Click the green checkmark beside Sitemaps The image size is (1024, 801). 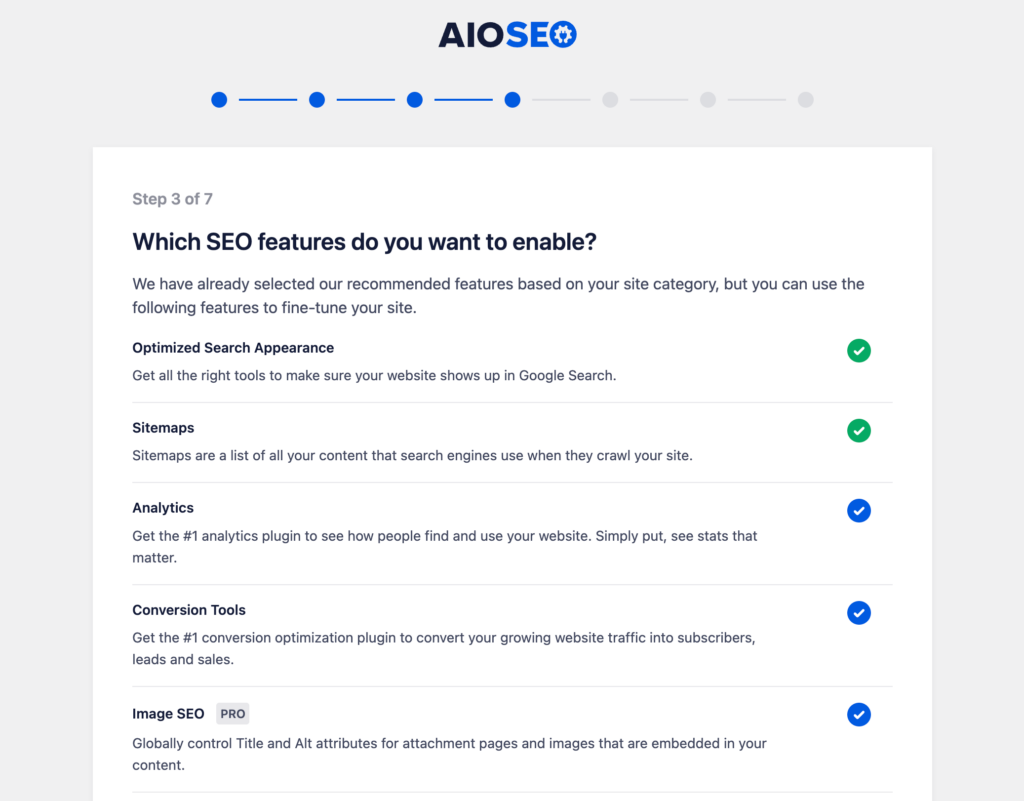pyautogui.click(x=859, y=430)
